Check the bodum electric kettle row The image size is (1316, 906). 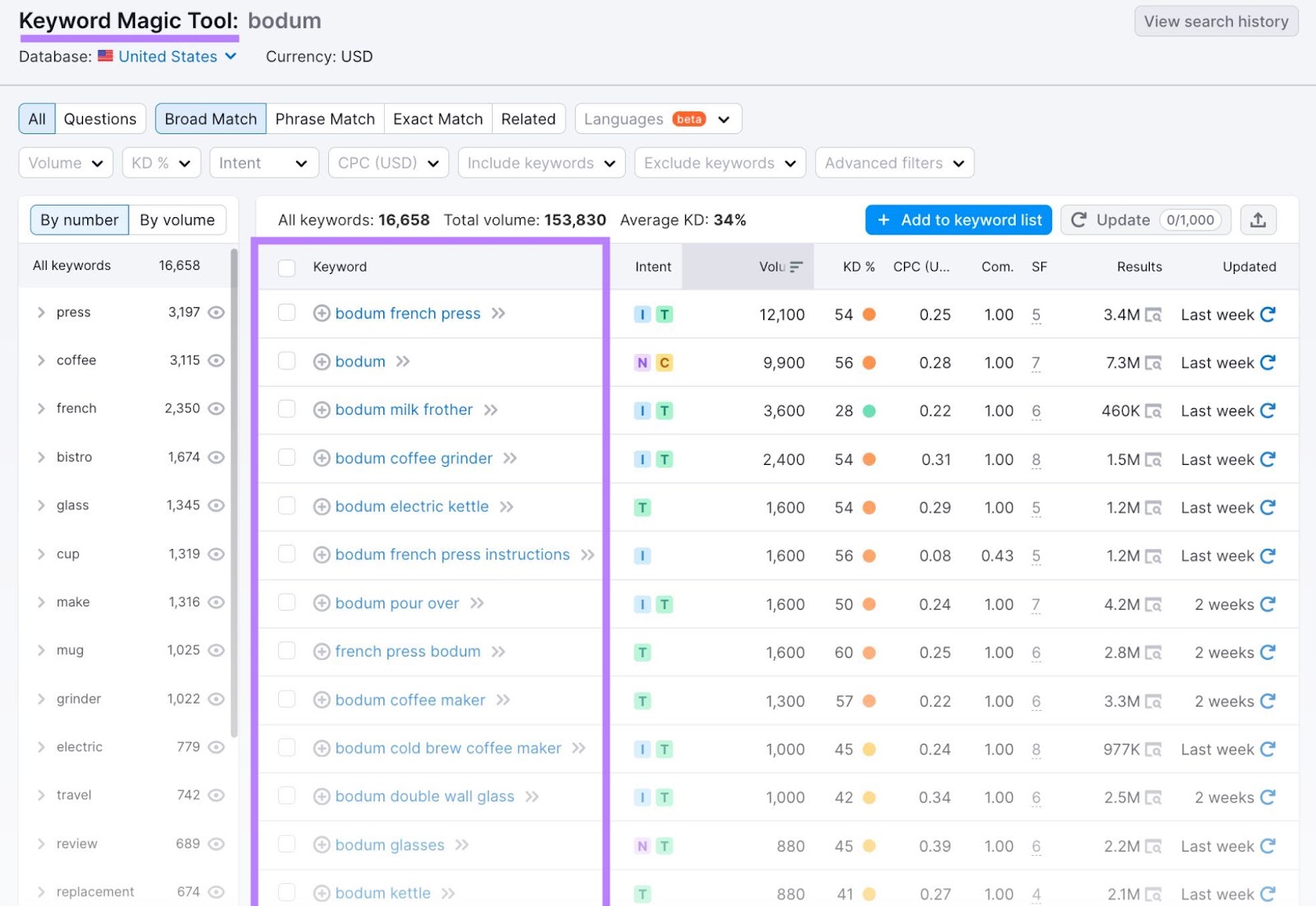click(x=286, y=505)
